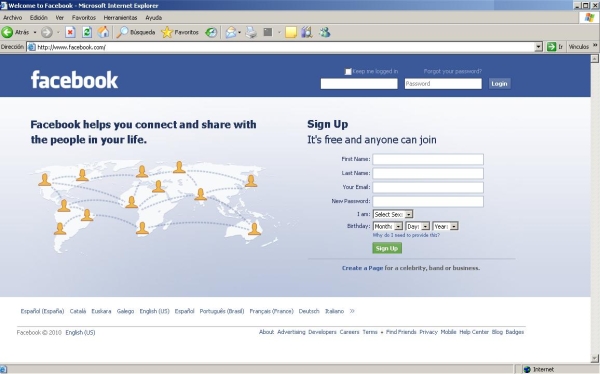
Task: Click the address bar URL text
Action: coord(71,47)
